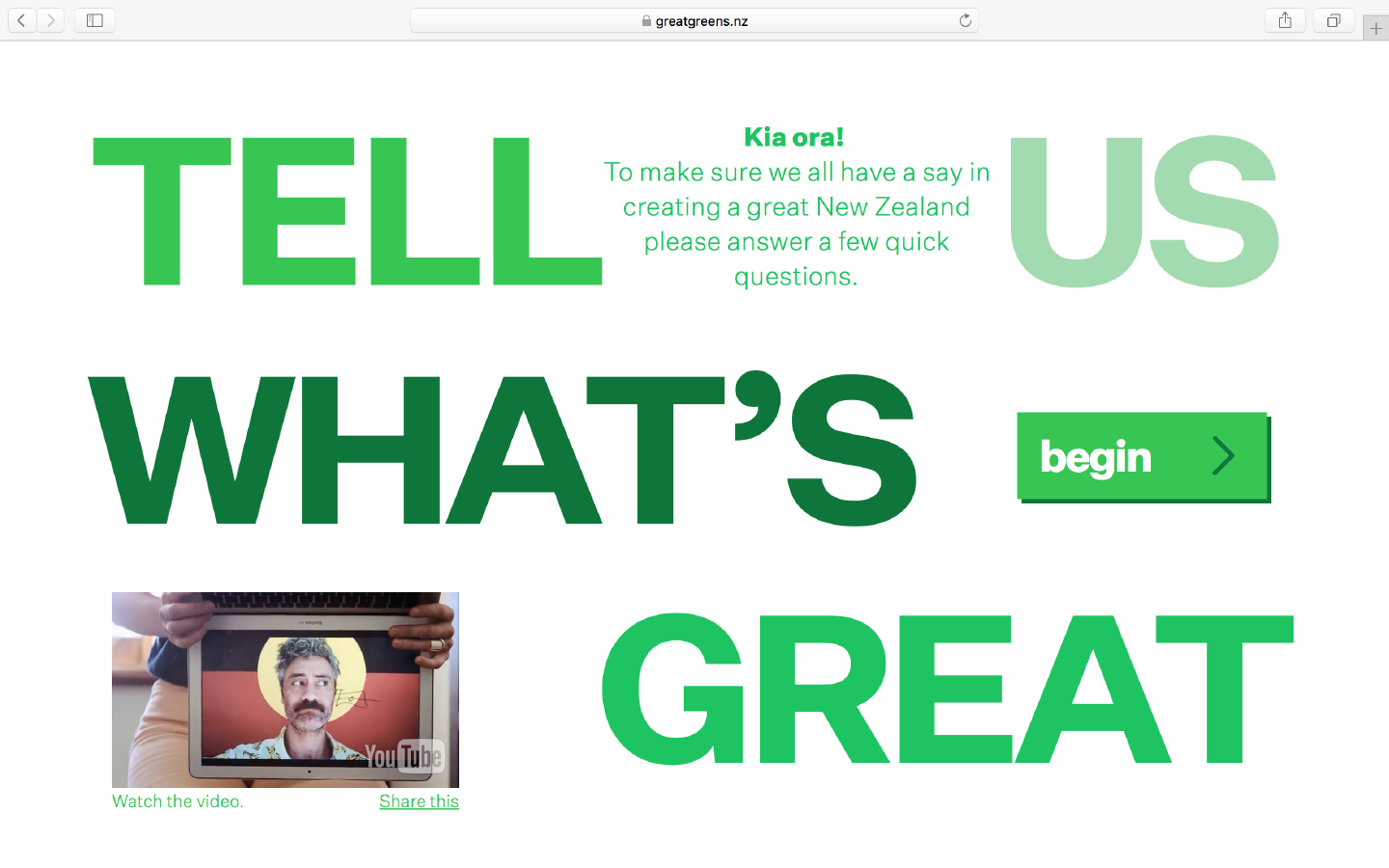Click the intro paragraph about New Zealand
Viewport: 1389px width, 868px height.
click(x=797, y=224)
